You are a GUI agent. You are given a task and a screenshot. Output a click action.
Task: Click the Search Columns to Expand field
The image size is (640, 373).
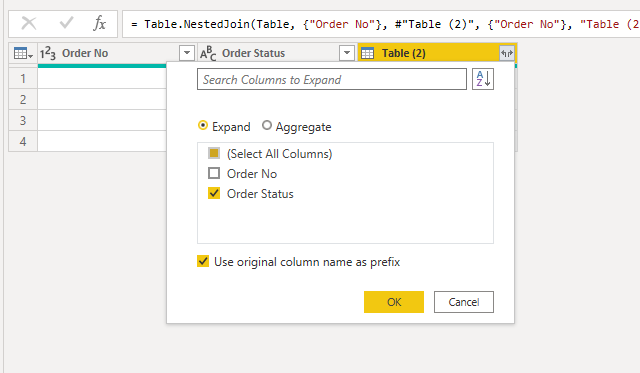(x=332, y=79)
